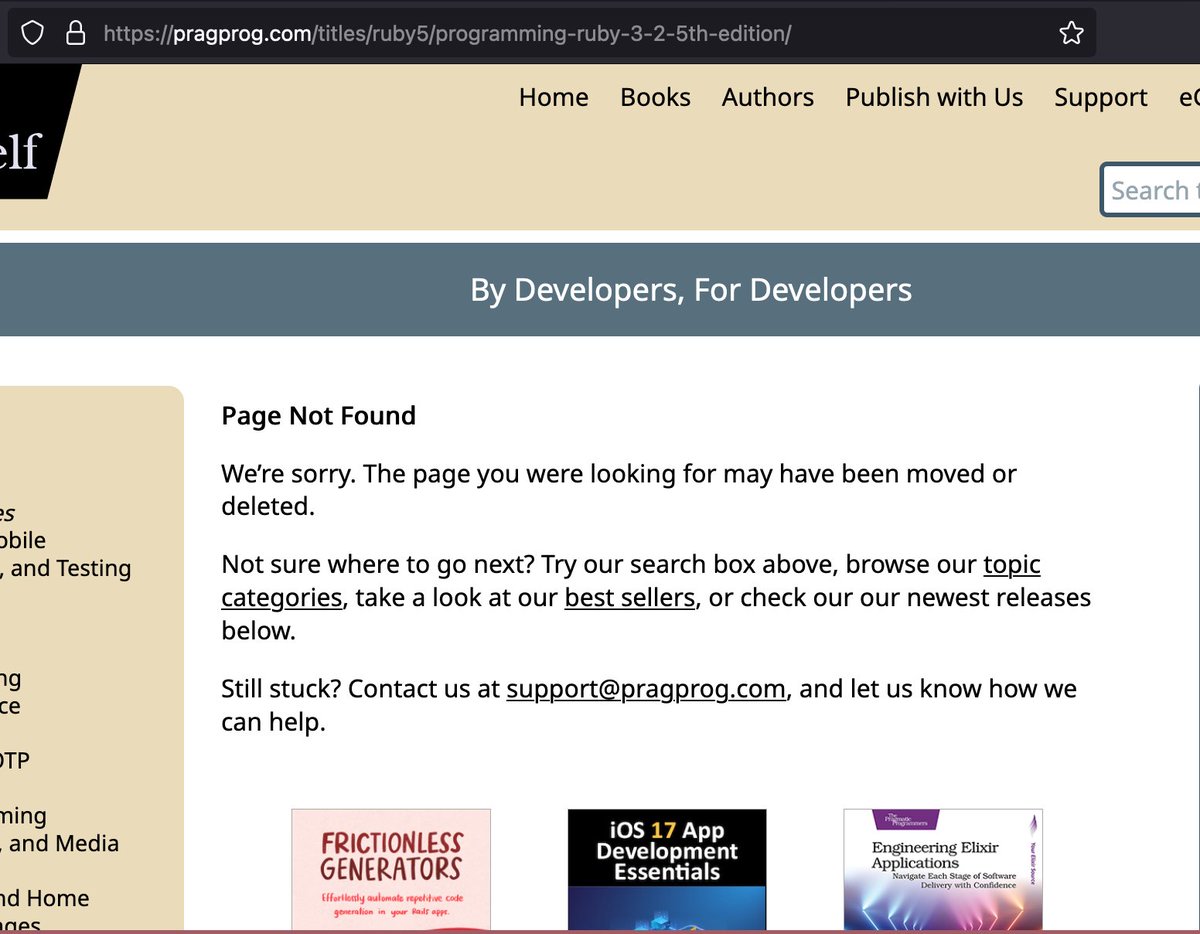Open the Home menu item
1200x934 pixels.
pos(553,97)
